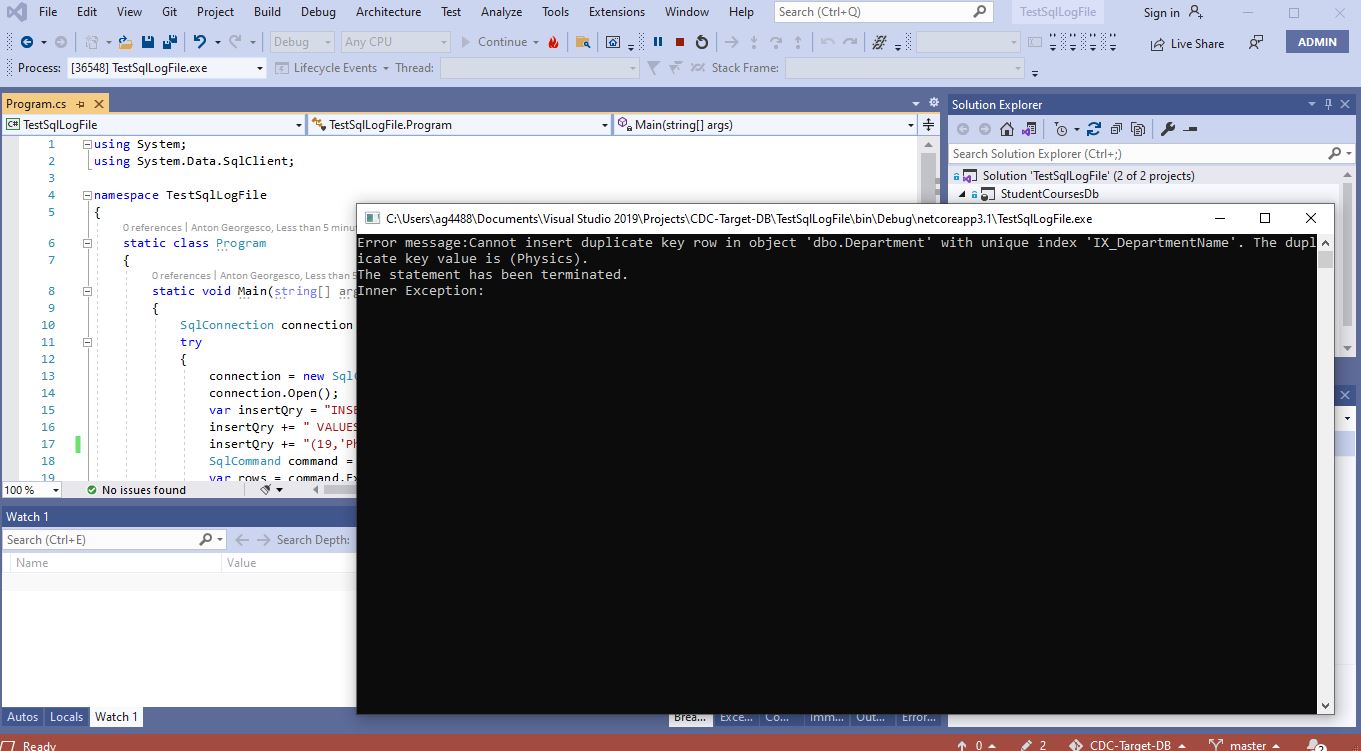This screenshot has width=1361, height=751.
Task: Collapse the namespace TestSqlLogFile code block
Action: 87,195
